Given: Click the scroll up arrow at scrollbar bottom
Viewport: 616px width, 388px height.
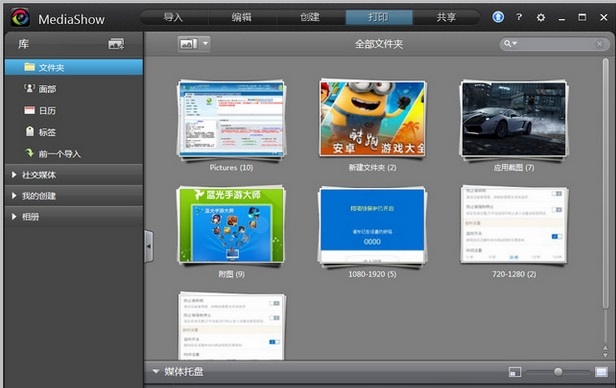Looking at the screenshot, I should click(x=605, y=348).
